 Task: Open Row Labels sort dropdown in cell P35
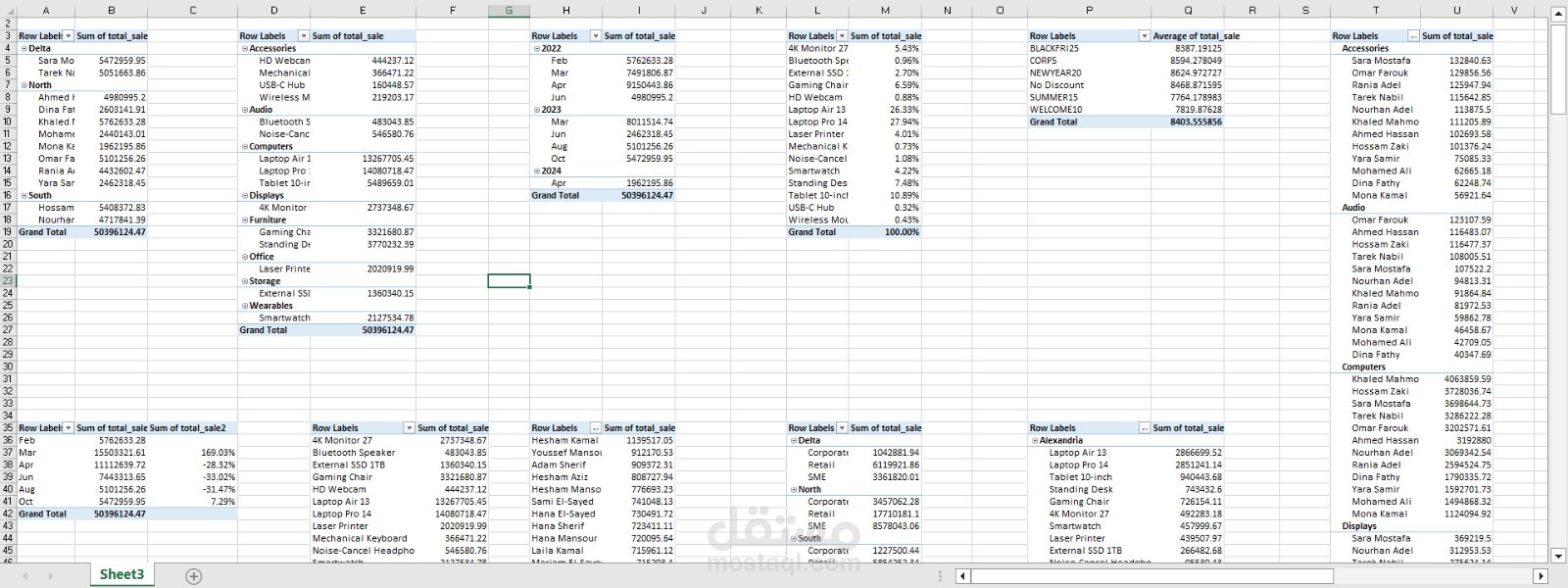click(1144, 428)
